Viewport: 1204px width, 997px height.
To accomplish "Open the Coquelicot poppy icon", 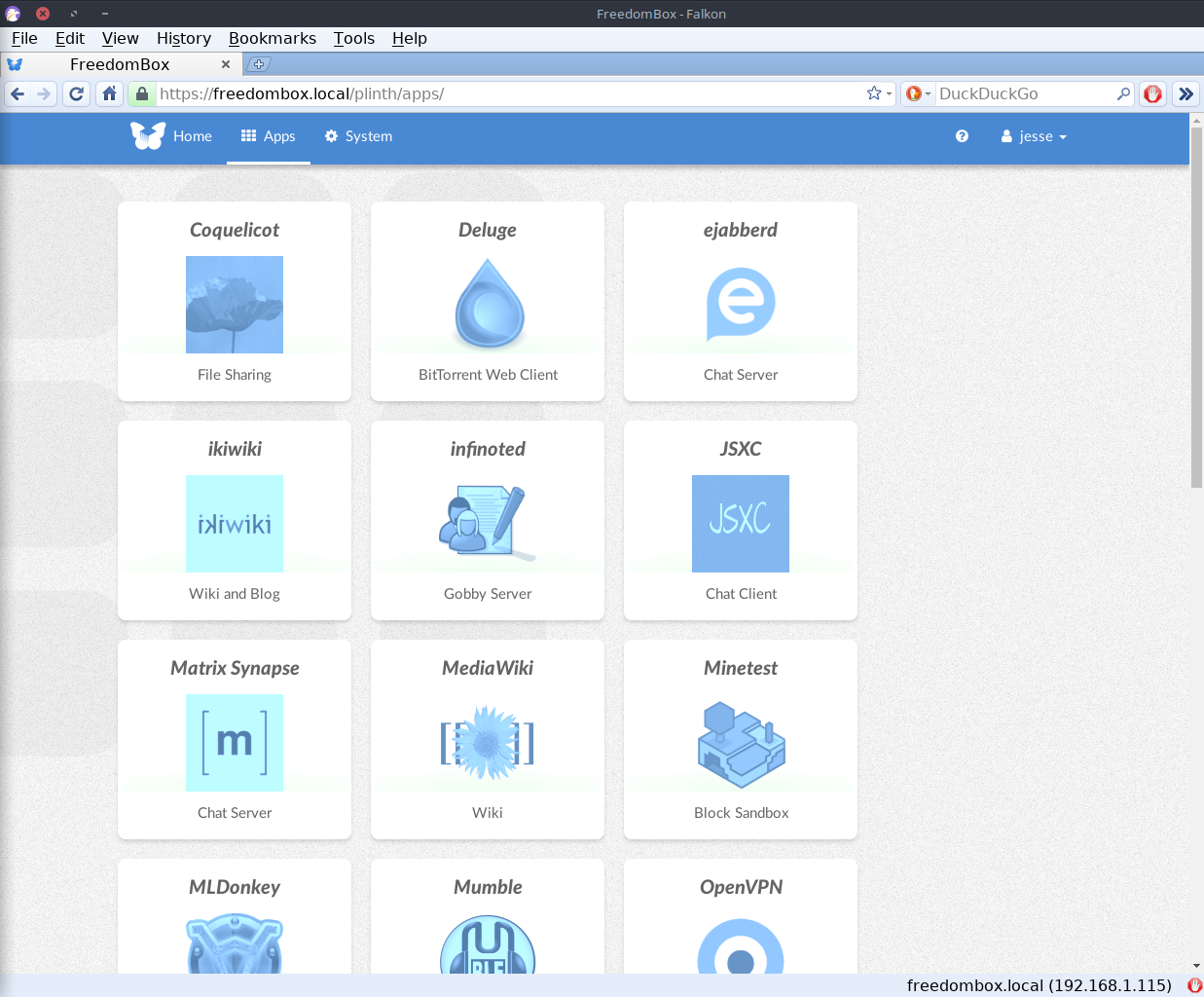I will [235, 305].
